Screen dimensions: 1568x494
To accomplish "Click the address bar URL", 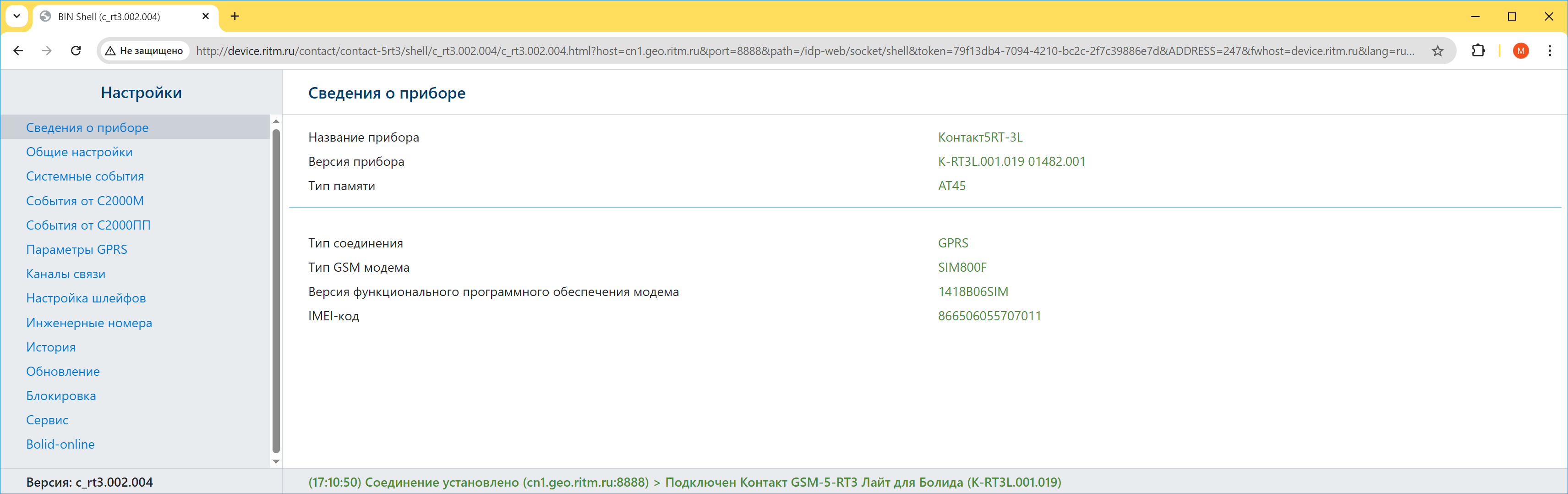I will tap(805, 50).
